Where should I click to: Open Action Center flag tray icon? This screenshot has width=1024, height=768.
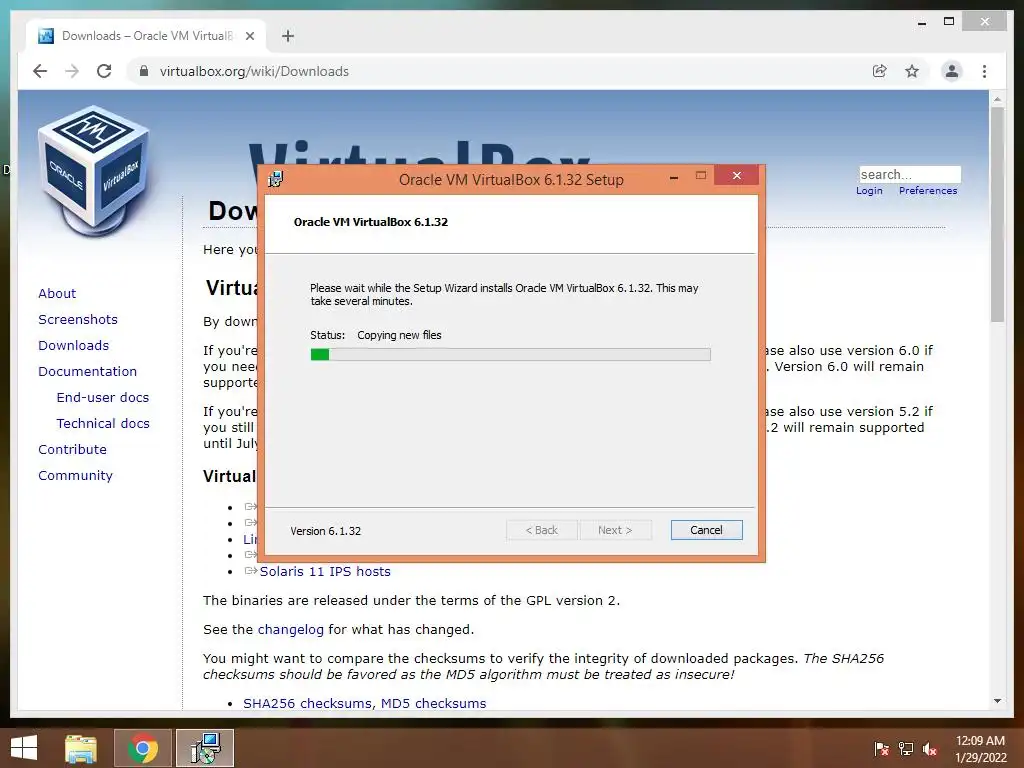pyautogui.click(x=881, y=749)
